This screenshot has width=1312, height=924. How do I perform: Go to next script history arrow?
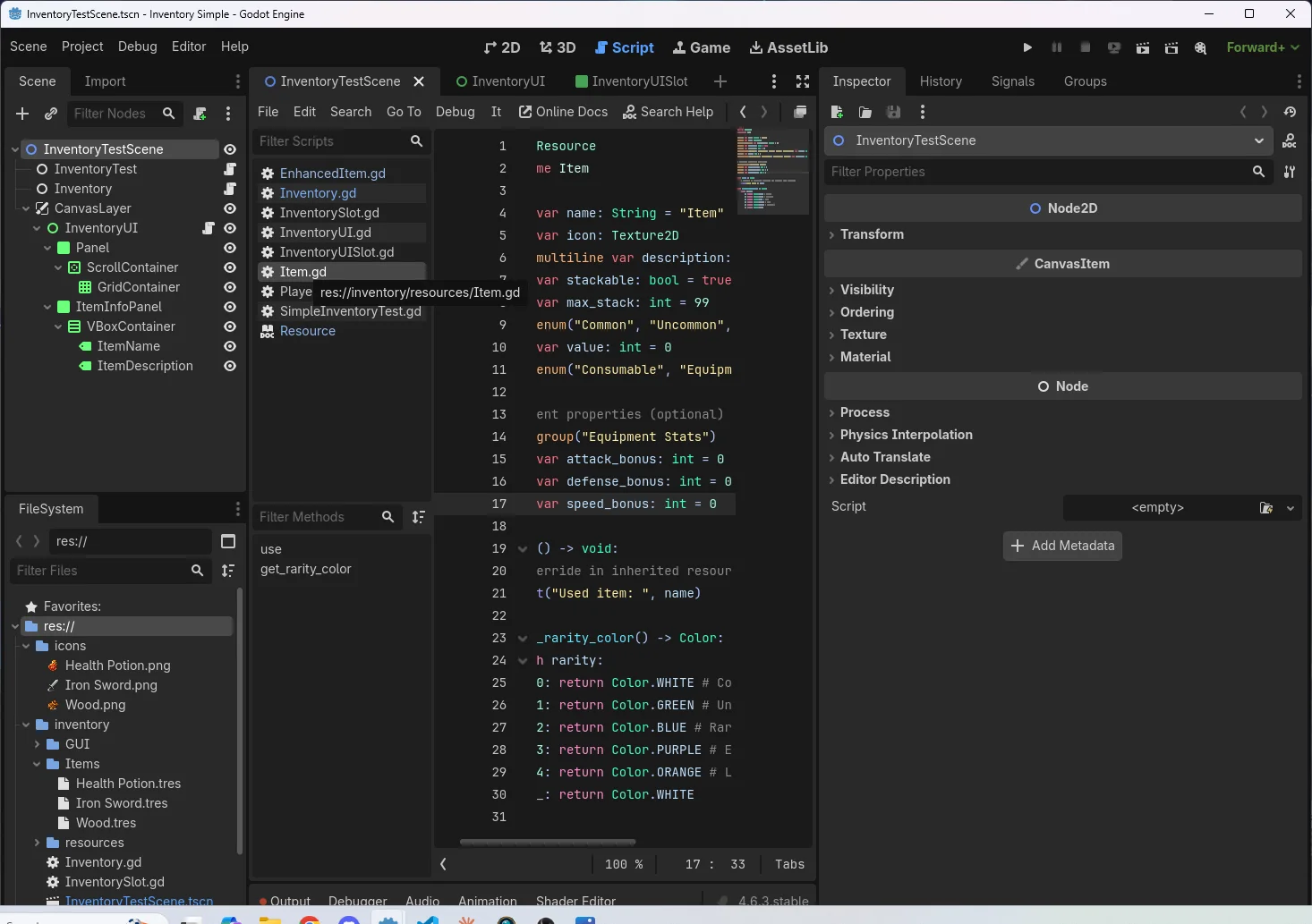point(763,112)
